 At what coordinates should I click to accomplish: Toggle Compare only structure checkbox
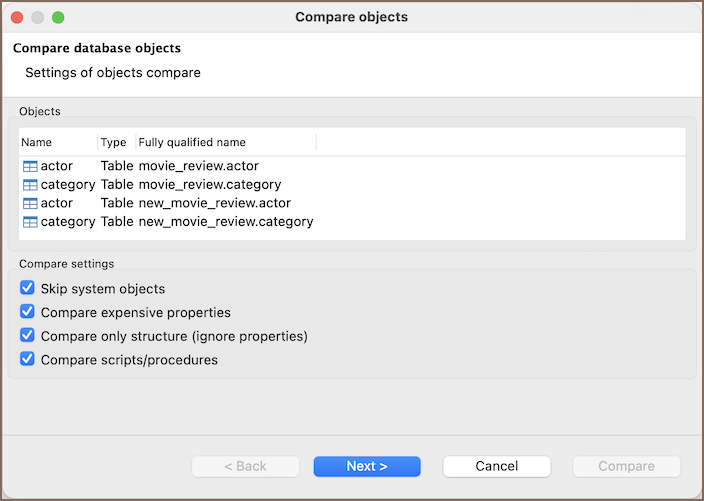coord(27,336)
